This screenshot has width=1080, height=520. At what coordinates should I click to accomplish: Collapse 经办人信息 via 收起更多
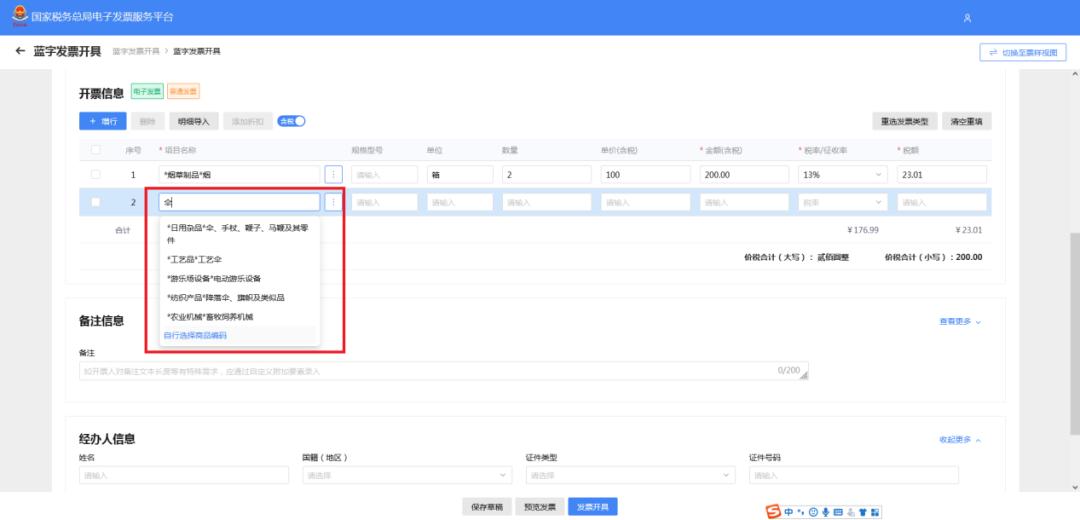(959, 440)
